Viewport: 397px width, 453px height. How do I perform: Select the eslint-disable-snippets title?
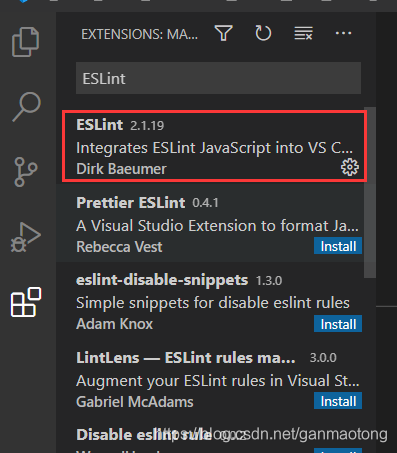click(x=162, y=280)
